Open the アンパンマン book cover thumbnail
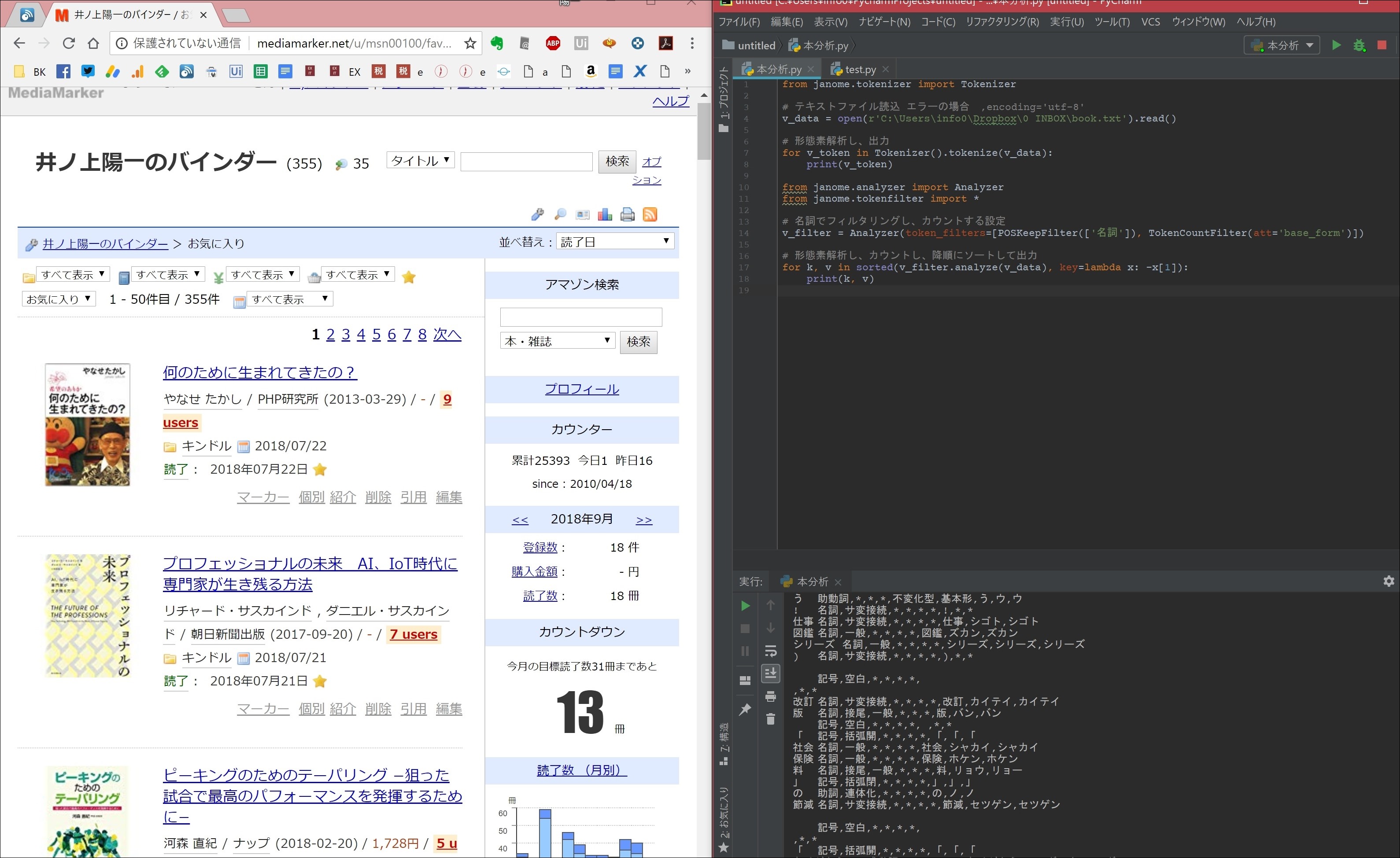Image resolution: width=1400 pixels, height=858 pixels. [88, 425]
